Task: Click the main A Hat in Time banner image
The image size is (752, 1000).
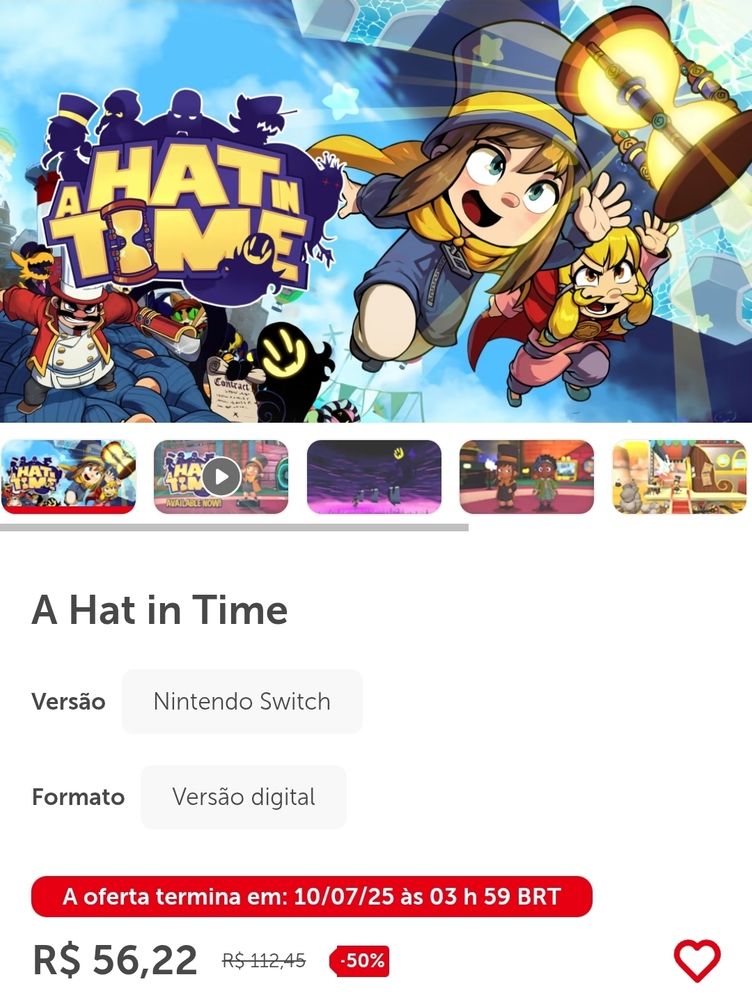Action: pos(376,211)
